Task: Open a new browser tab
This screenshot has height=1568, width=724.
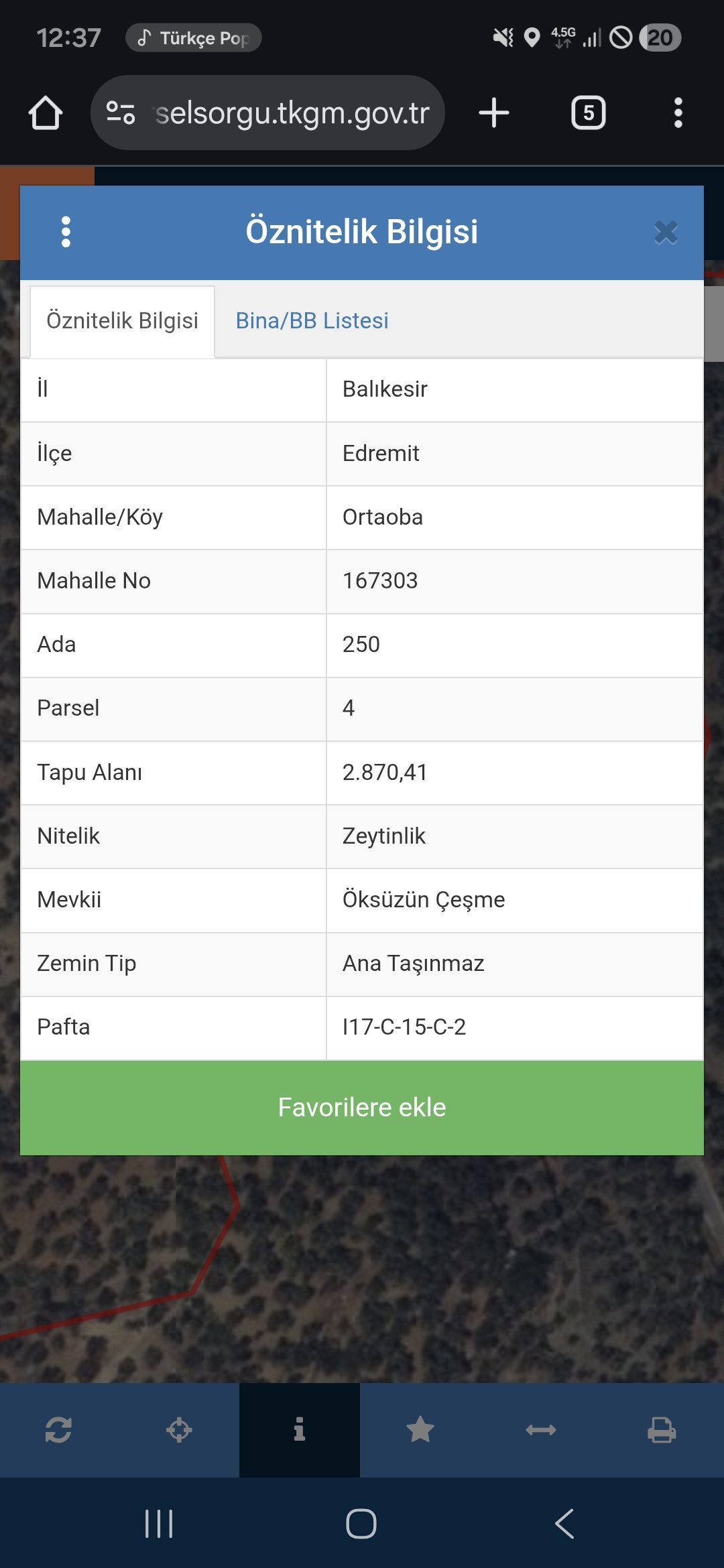Action: click(x=494, y=113)
